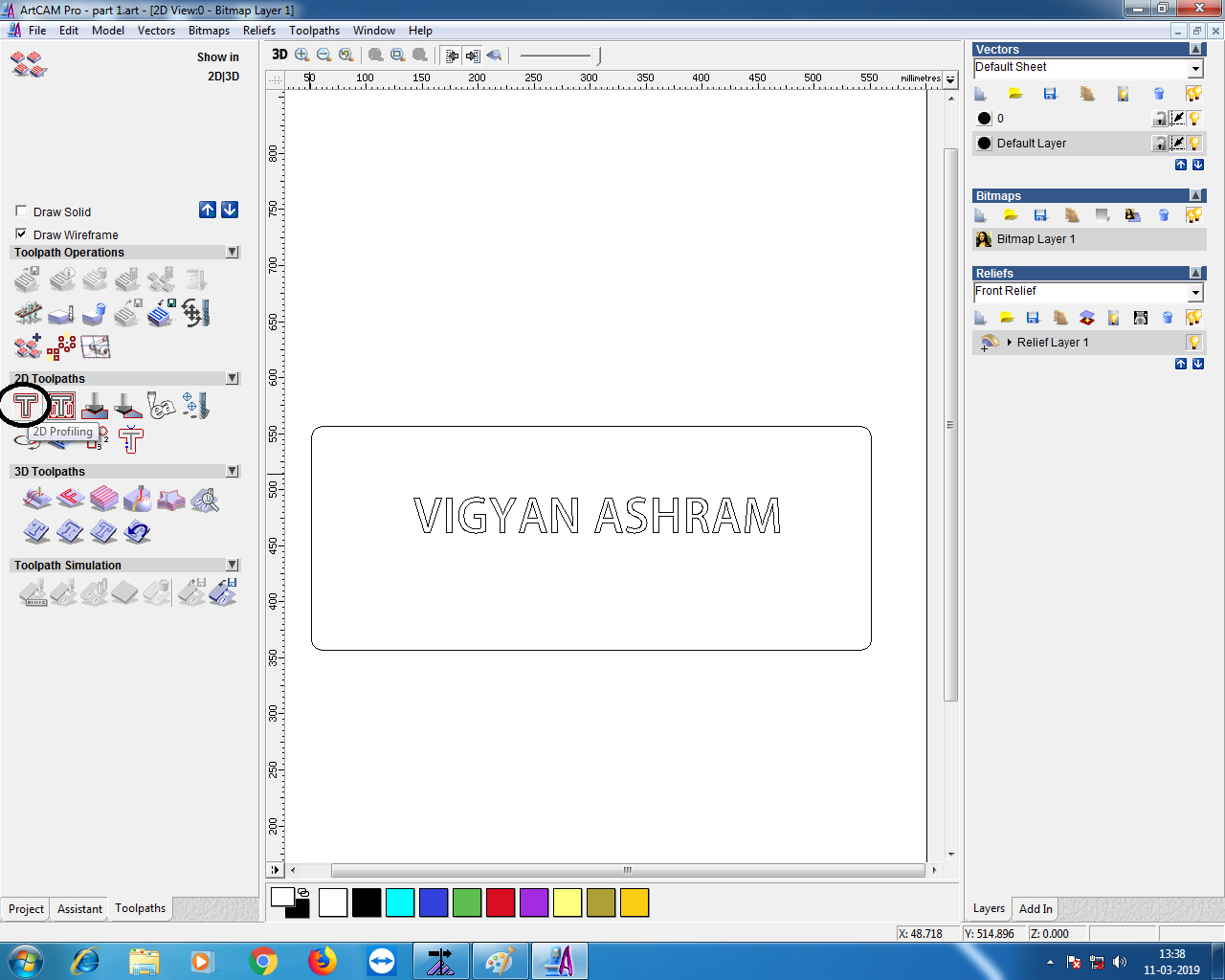The image size is (1225, 980).
Task: Toggle the lock on Default Layer
Action: [1160, 144]
